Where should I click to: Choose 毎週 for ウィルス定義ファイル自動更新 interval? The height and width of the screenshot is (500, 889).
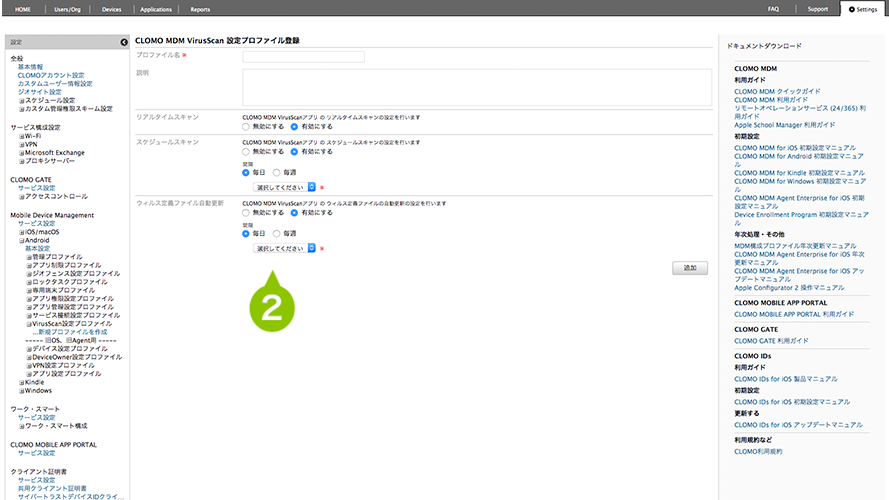click(x=277, y=234)
